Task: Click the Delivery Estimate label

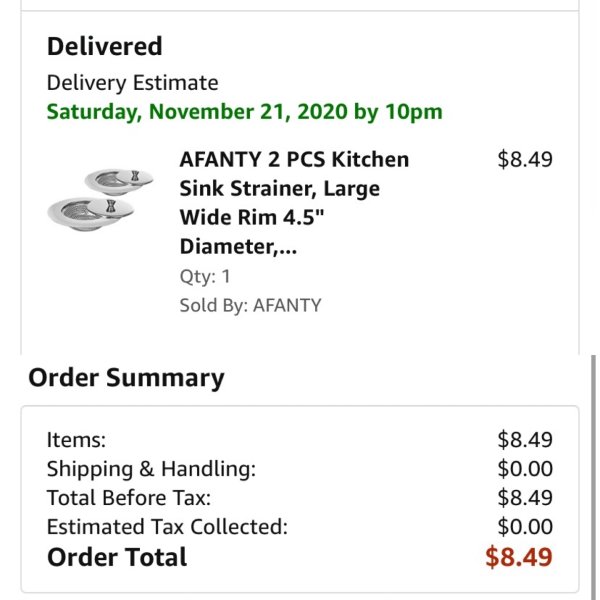Action: pos(132,83)
